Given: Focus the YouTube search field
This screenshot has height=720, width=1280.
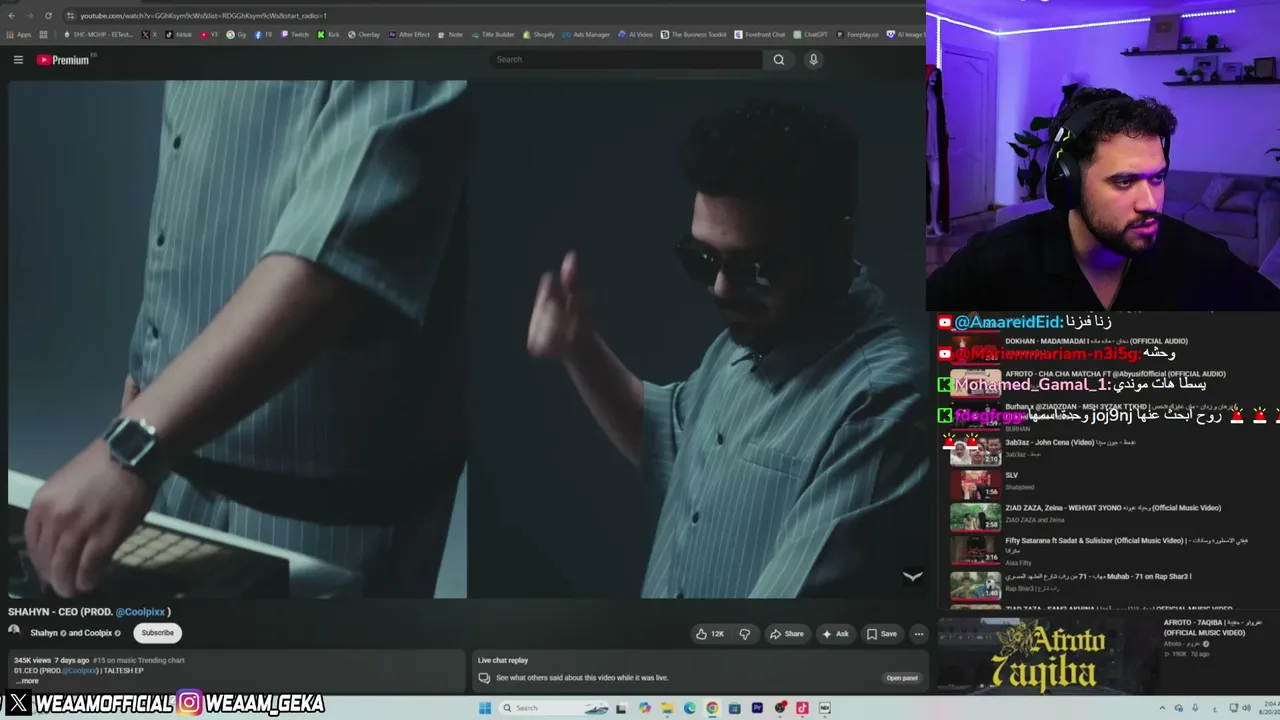Looking at the screenshot, I should [x=627, y=60].
